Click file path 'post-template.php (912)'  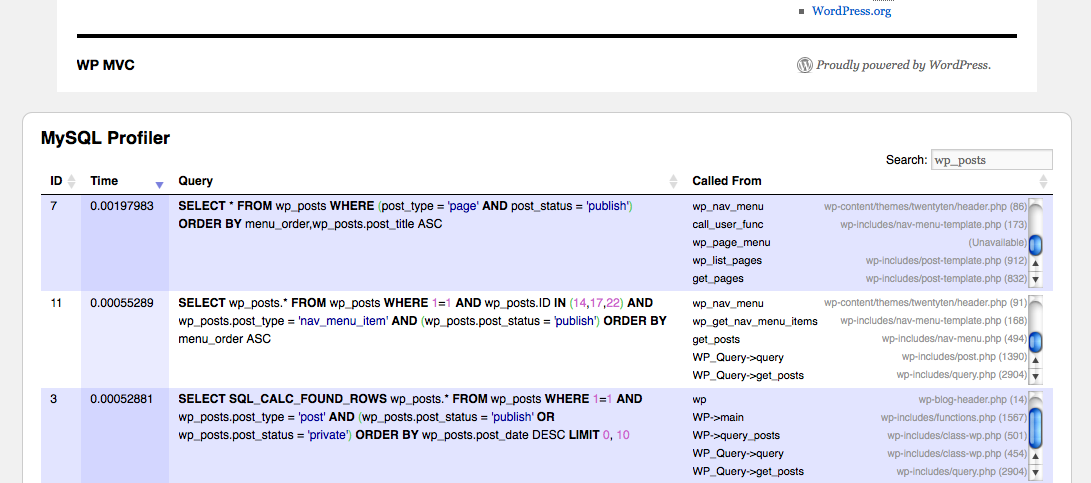point(946,260)
